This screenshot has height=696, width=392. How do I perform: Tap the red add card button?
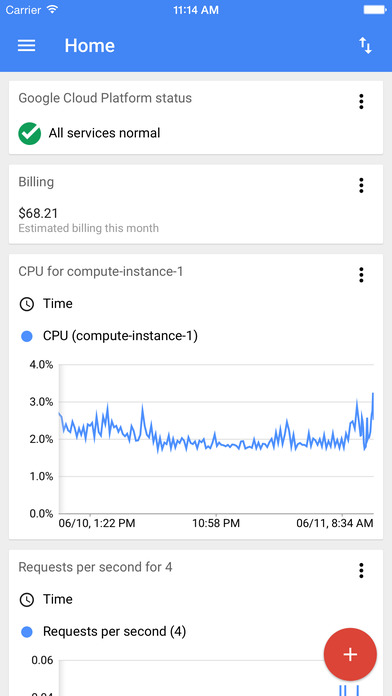coord(350,654)
